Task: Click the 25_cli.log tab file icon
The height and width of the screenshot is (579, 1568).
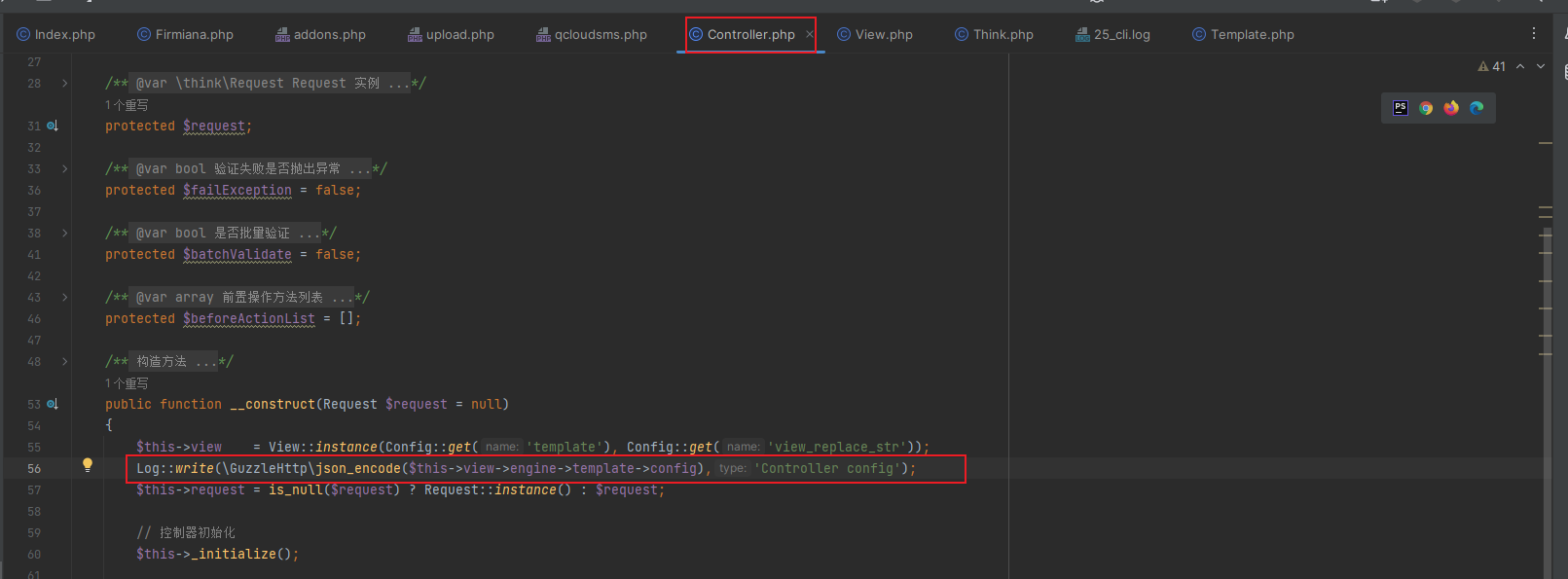Action: tap(1082, 34)
